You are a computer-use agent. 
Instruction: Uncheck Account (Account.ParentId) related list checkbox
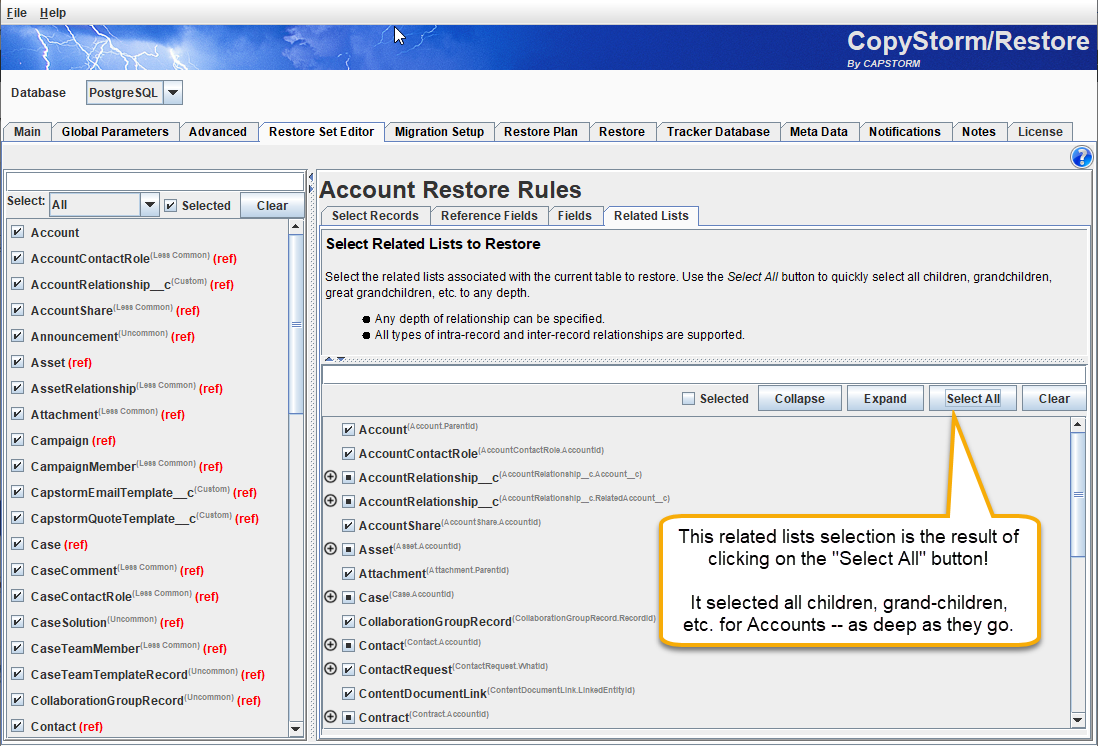[x=348, y=429]
